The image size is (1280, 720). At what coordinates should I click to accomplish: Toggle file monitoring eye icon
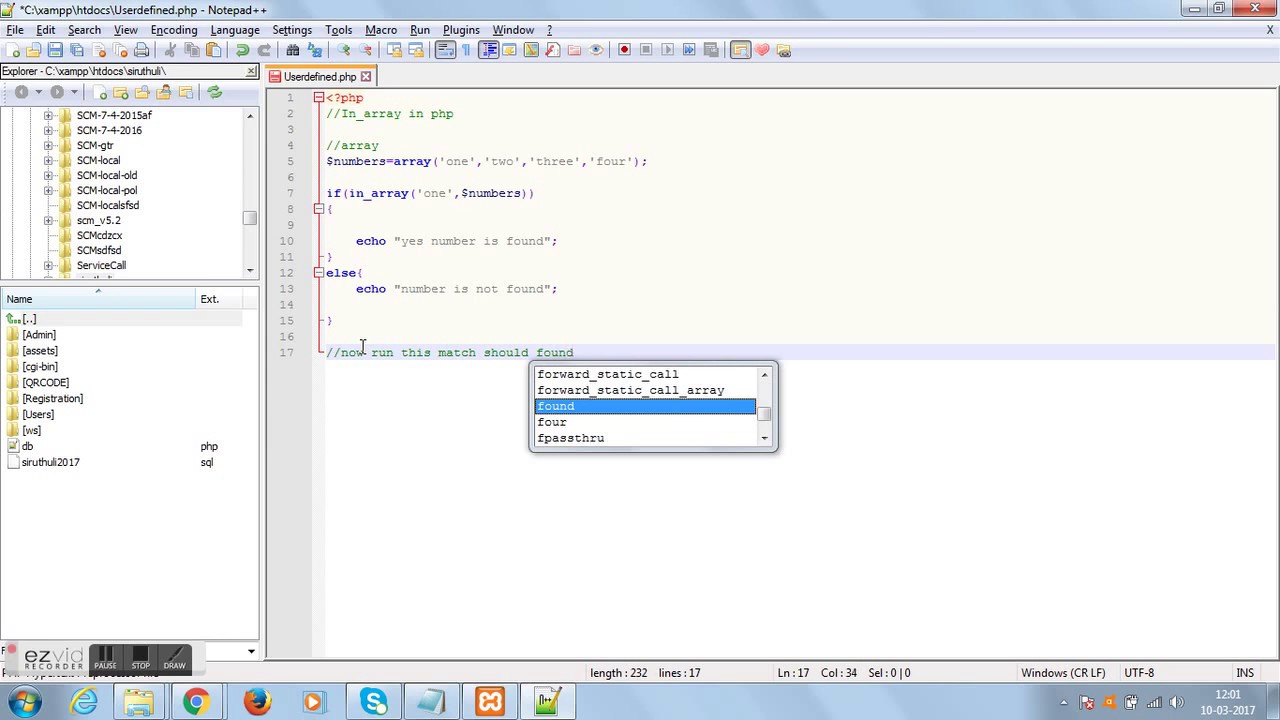(596, 50)
